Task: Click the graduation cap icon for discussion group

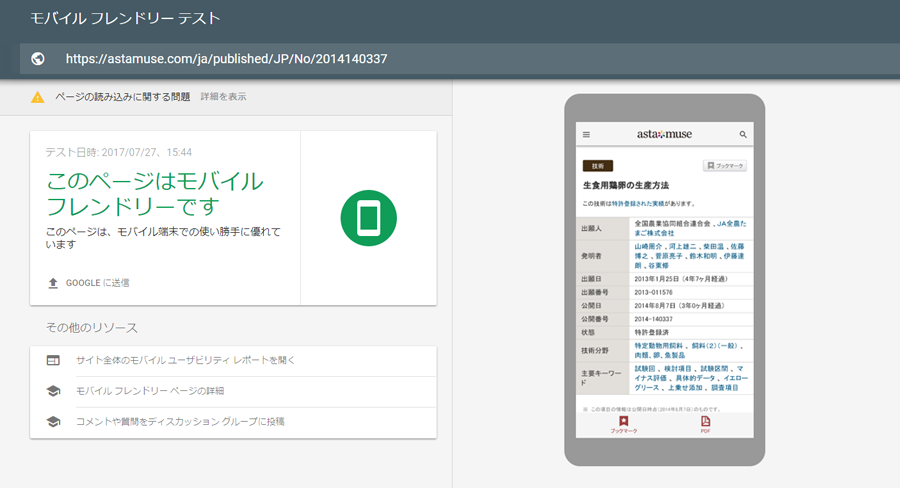Action: coord(53,421)
